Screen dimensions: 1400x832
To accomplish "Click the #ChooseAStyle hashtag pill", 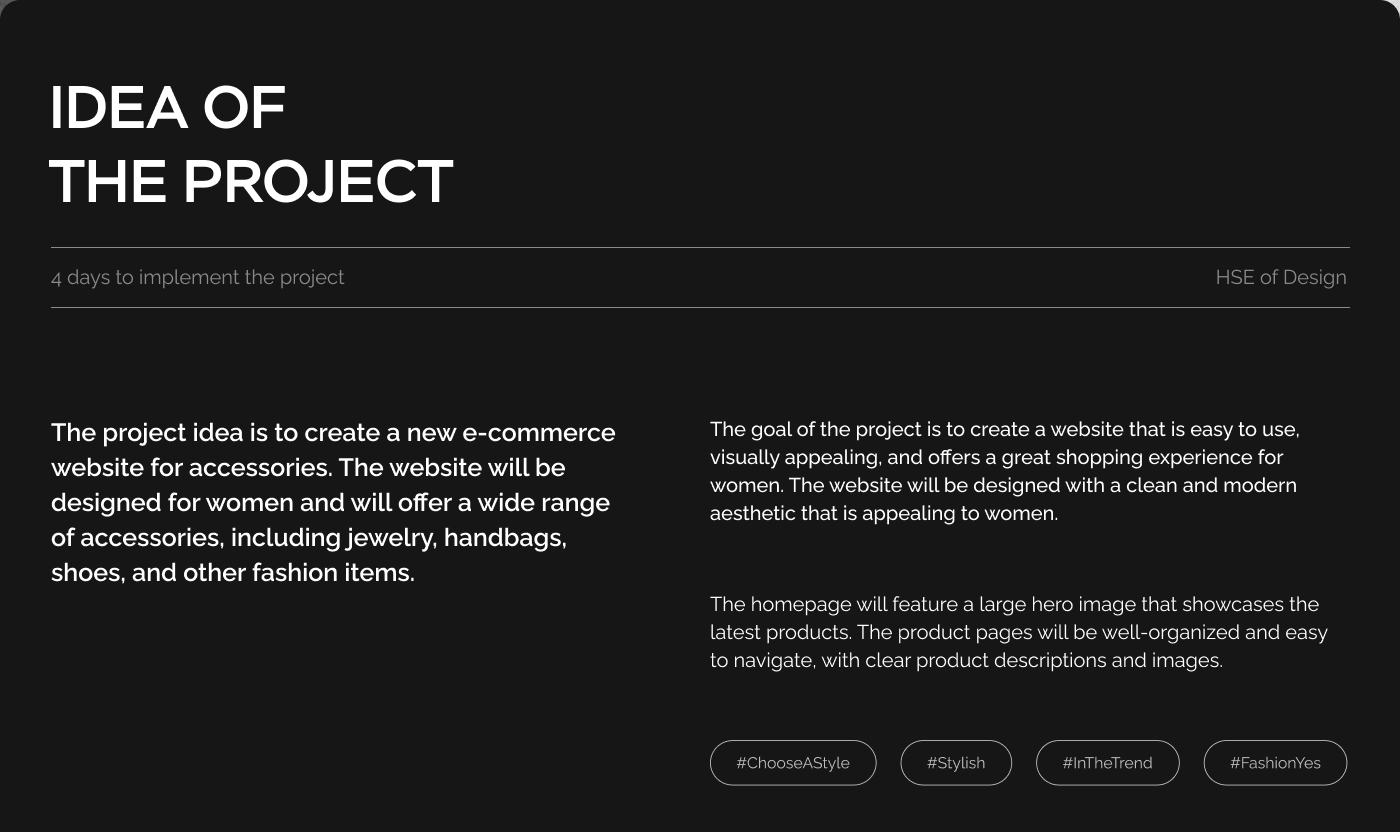I will [x=793, y=763].
